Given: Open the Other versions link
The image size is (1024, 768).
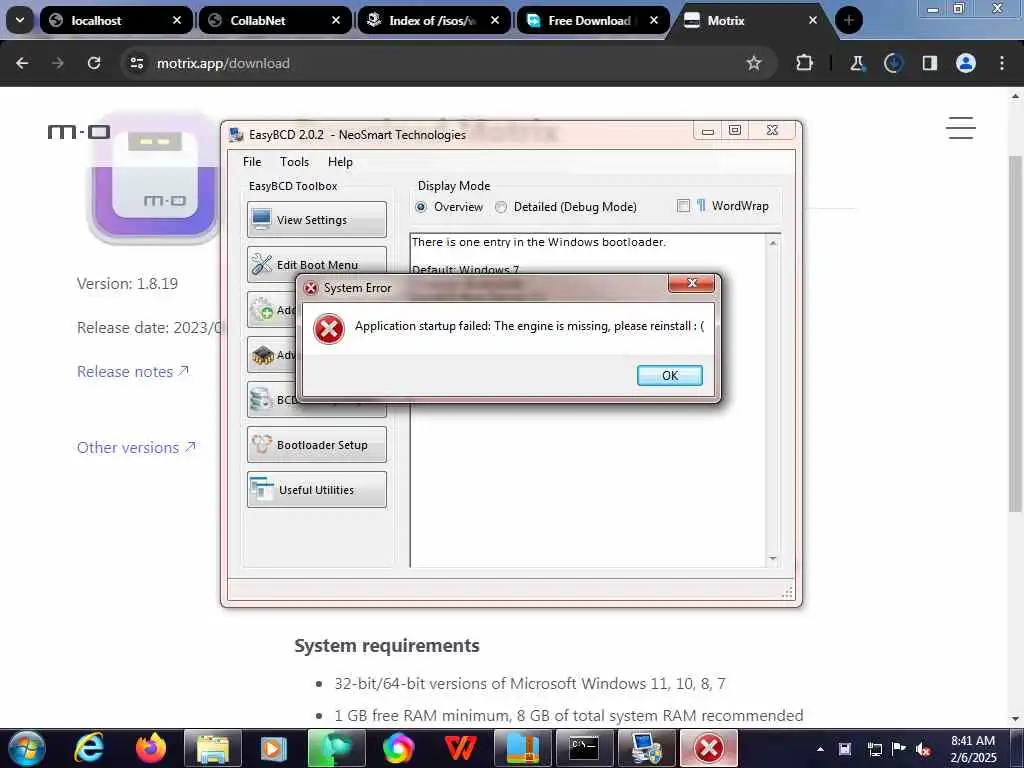Looking at the screenshot, I should click(x=136, y=447).
